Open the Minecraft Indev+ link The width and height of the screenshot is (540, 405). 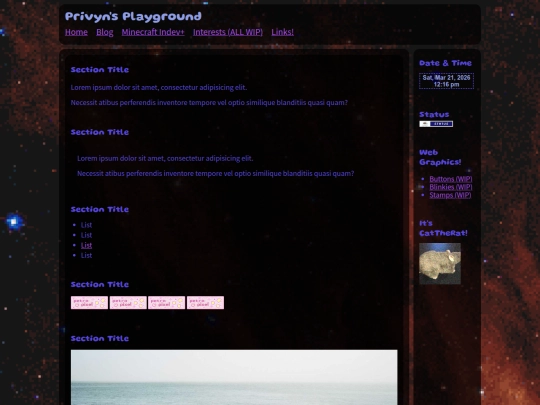tap(153, 32)
